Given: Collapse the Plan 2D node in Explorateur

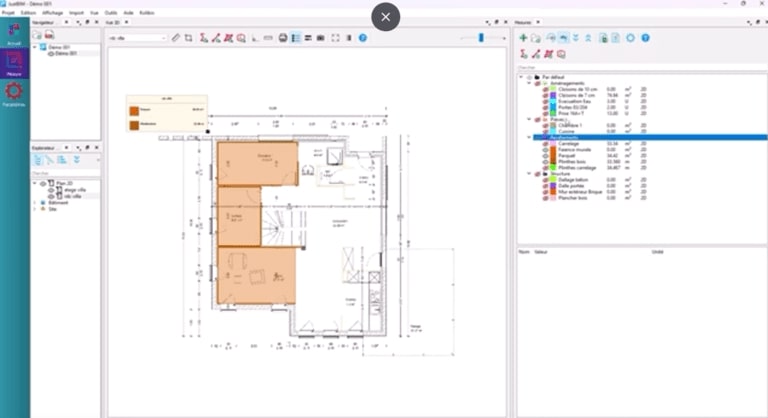Looking at the screenshot, I should 35,183.
